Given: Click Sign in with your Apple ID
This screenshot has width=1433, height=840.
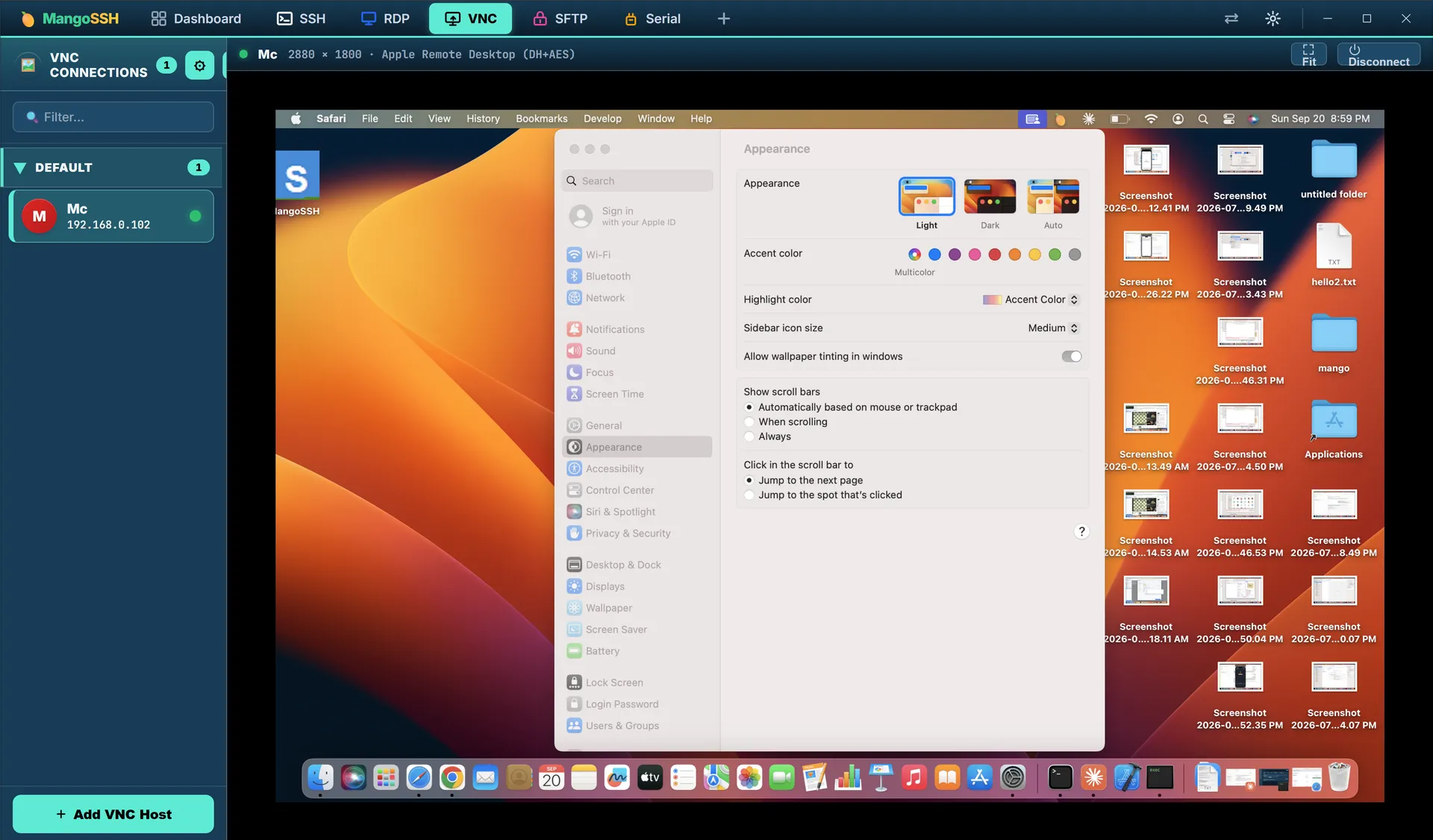Looking at the screenshot, I should pos(637,216).
